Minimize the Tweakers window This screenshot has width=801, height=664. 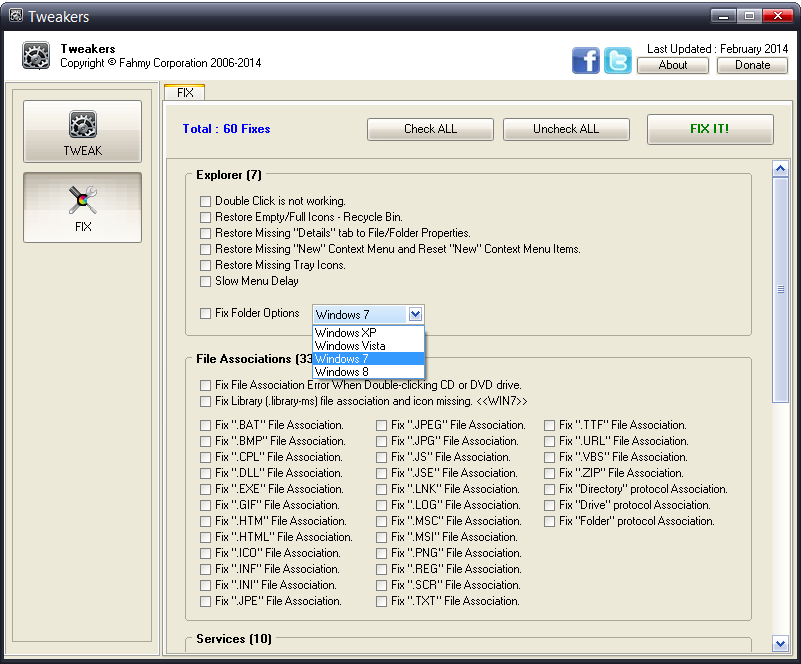(x=723, y=16)
